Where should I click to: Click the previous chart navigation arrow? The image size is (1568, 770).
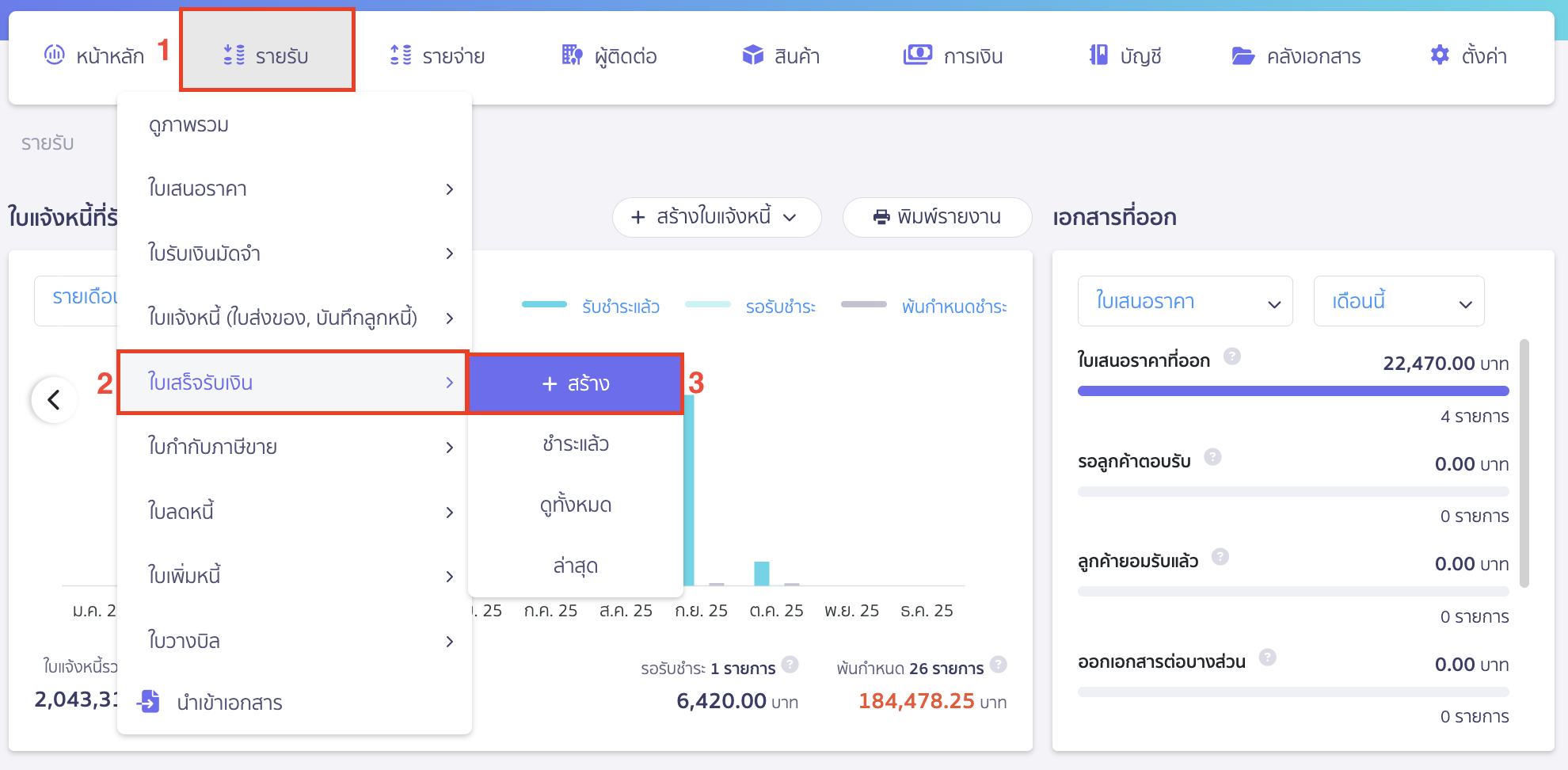coord(54,400)
